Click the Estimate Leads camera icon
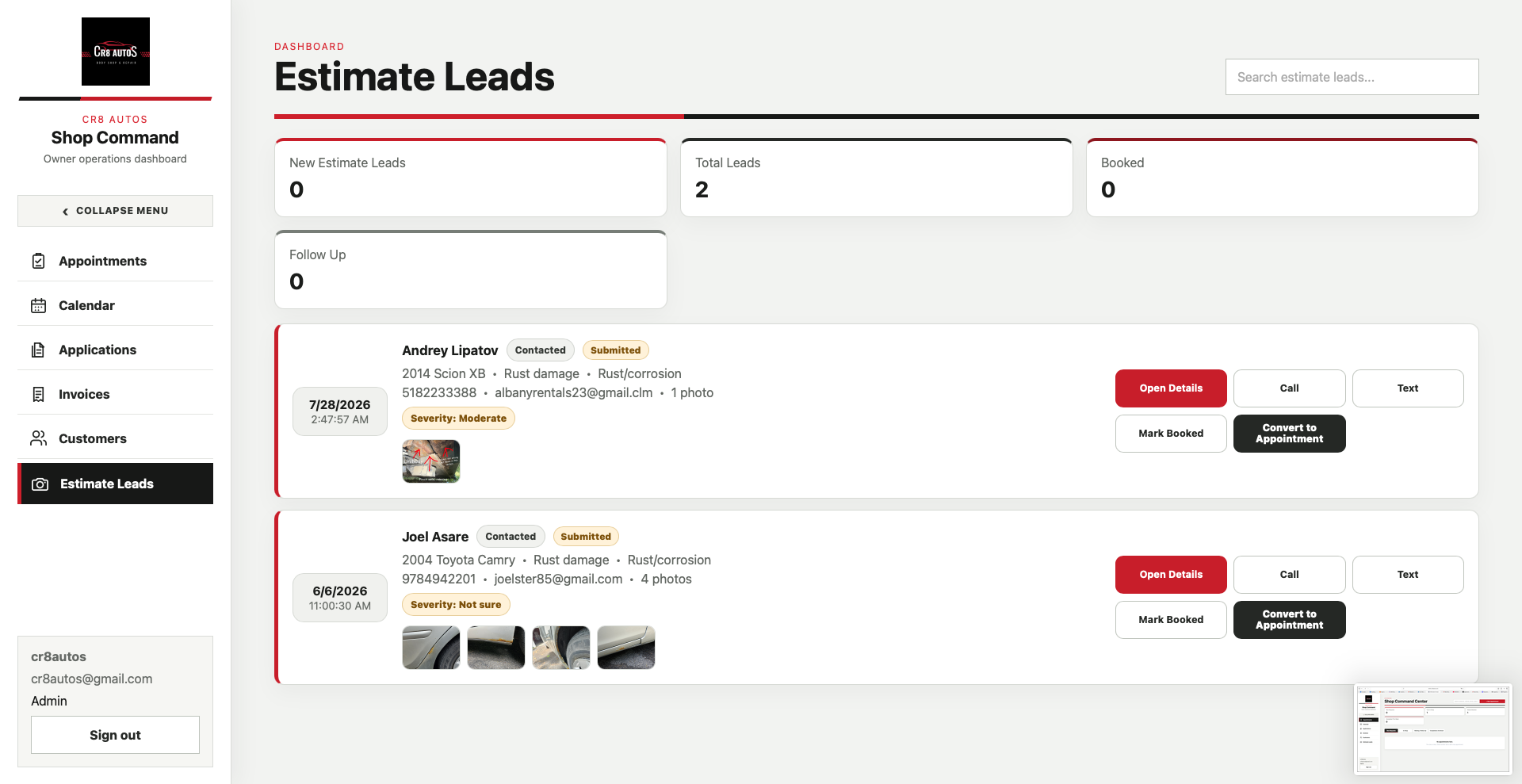Image resolution: width=1522 pixels, height=784 pixels. pyautogui.click(x=40, y=484)
